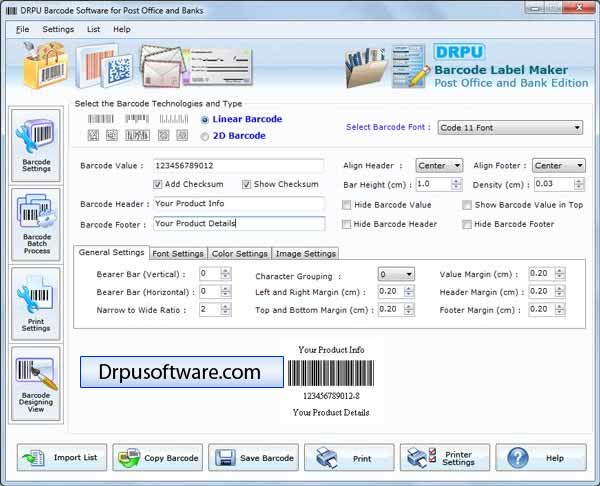Click the Copy Barcode icon button
Screen dimensions: 600x486
click(158, 458)
